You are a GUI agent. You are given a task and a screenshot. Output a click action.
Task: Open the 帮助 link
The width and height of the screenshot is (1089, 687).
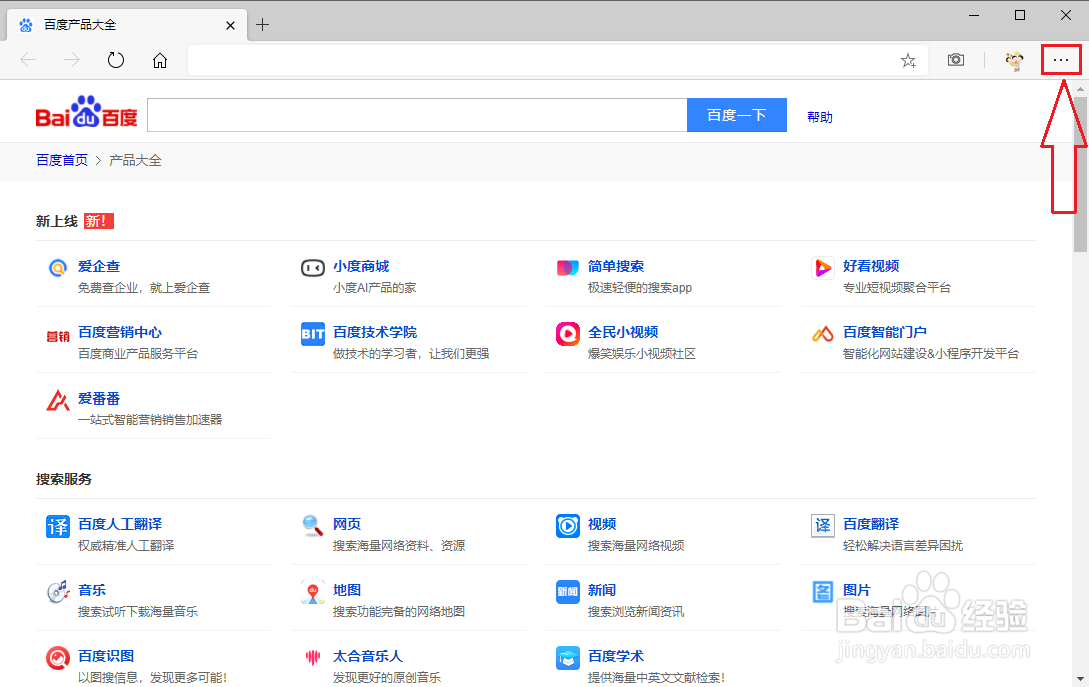point(820,117)
